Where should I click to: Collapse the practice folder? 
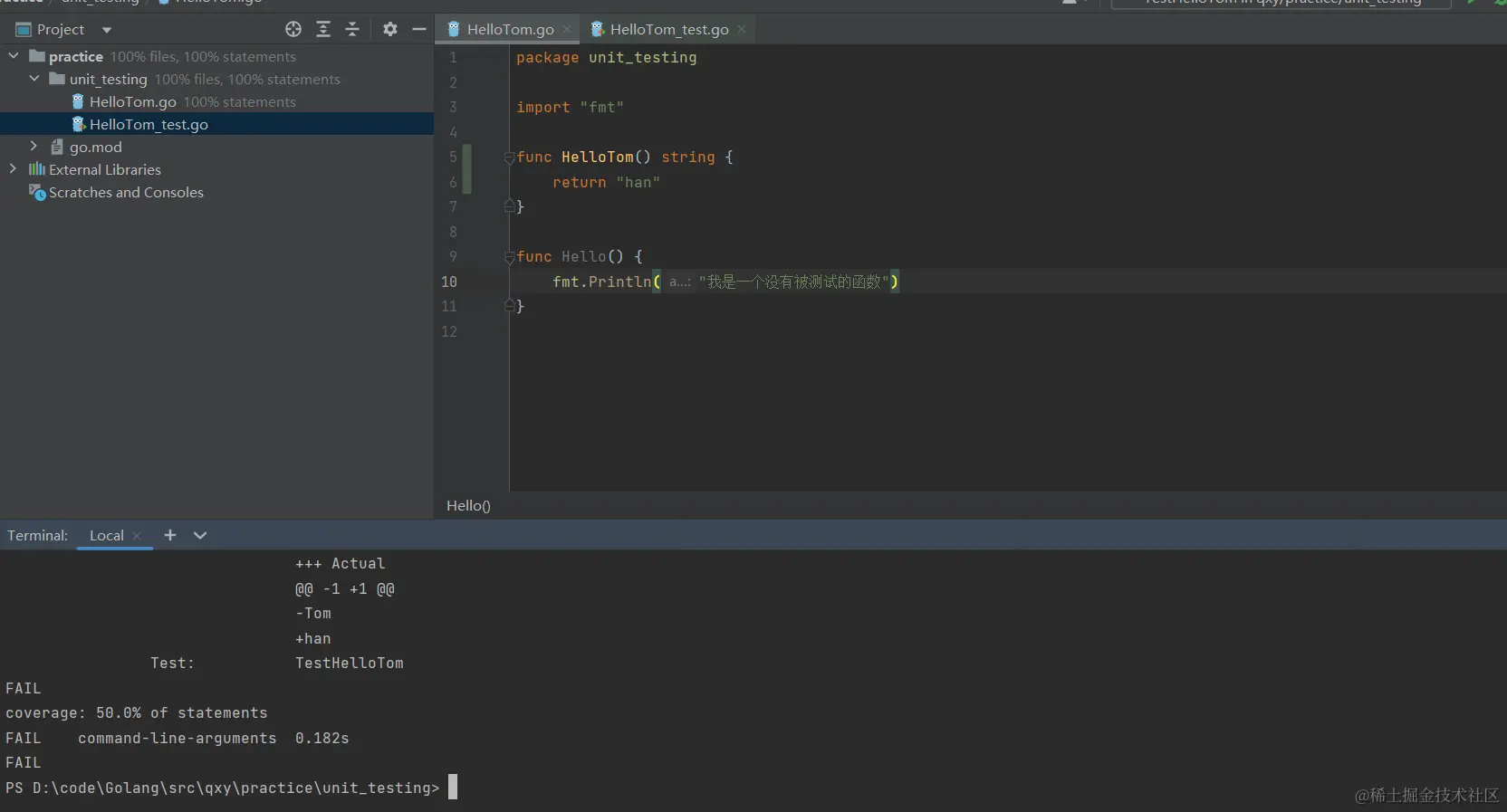click(x=14, y=56)
